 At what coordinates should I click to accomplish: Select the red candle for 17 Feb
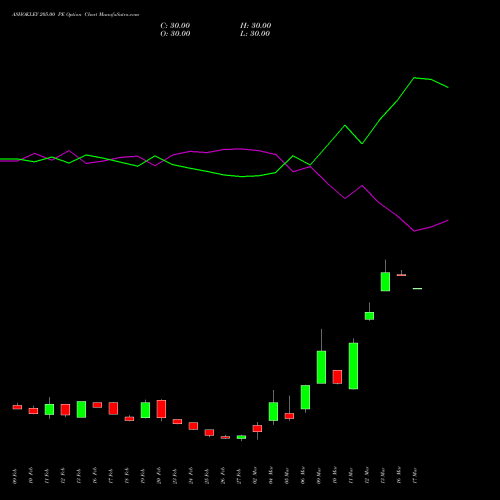pos(113,408)
